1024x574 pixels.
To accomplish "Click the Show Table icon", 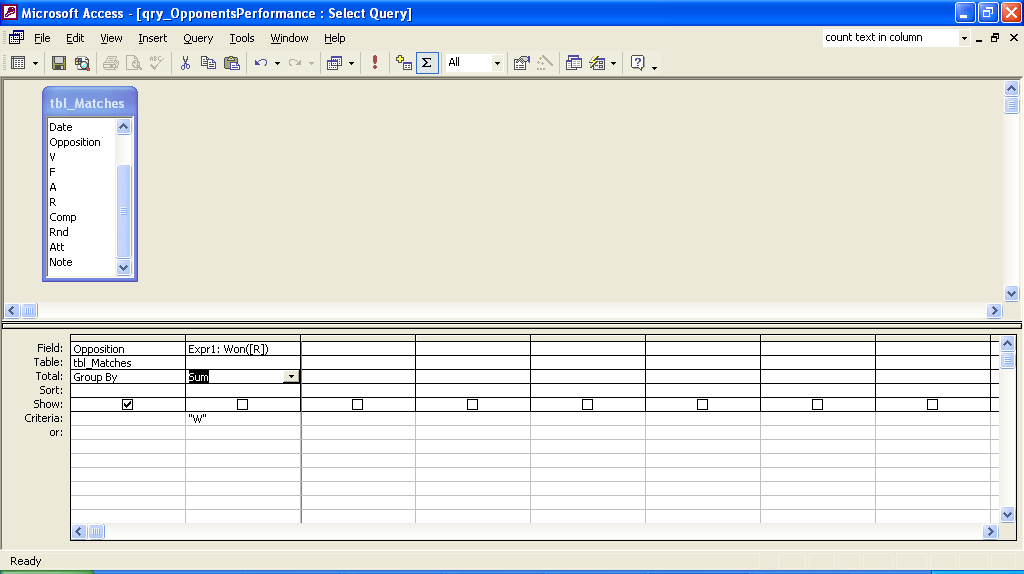I will click(404, 63).
